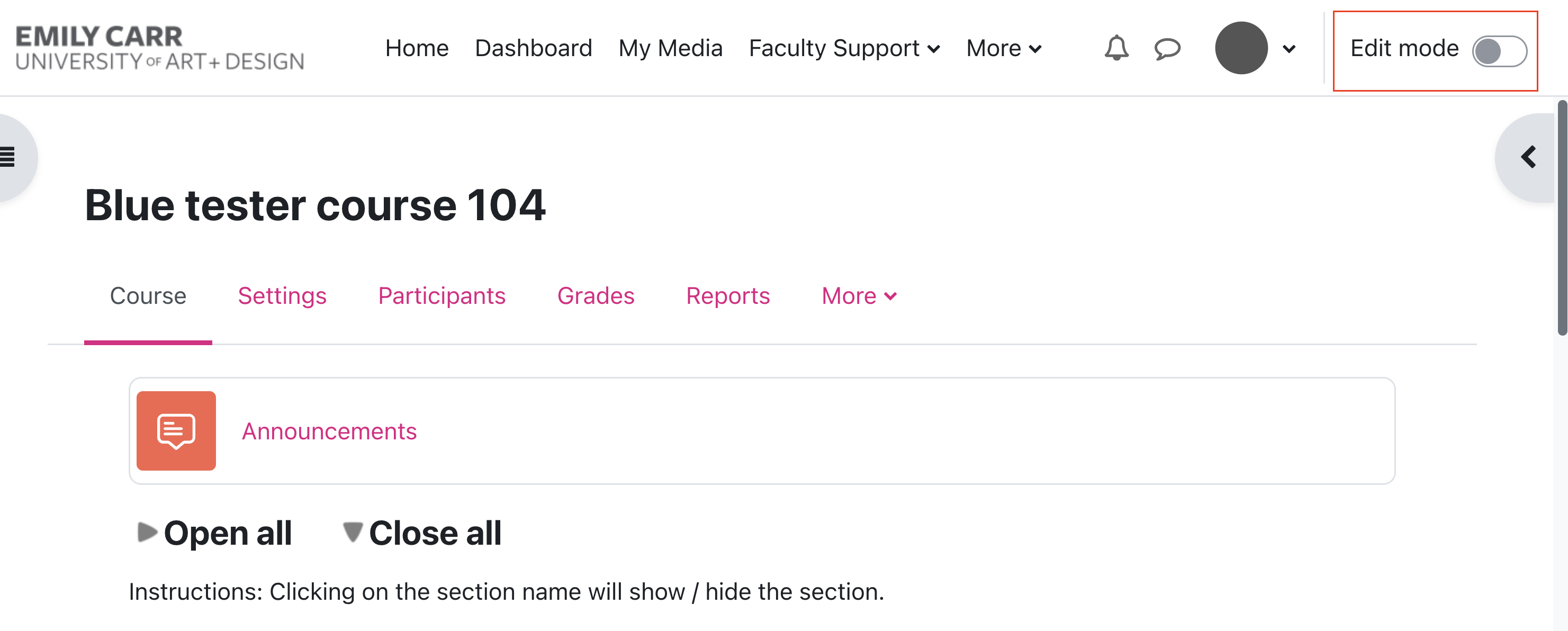Expand the More dropdown in course tabs
This screenshot has height=631, width=1568.
tap(859, 296)
